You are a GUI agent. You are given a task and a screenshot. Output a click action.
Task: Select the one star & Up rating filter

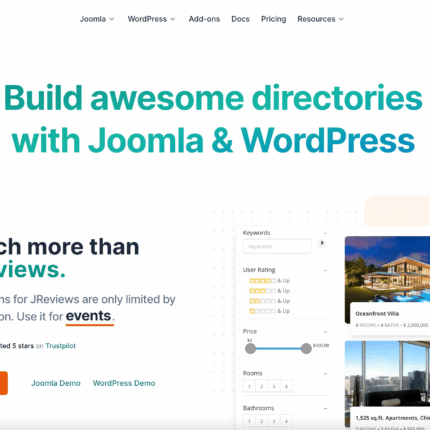270,311
